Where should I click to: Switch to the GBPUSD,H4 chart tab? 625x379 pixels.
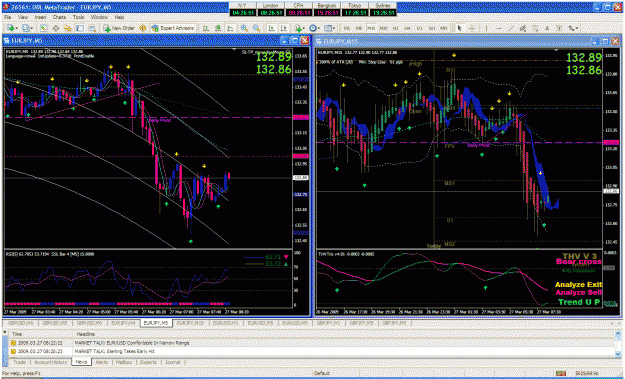click(x=22, y=323)
